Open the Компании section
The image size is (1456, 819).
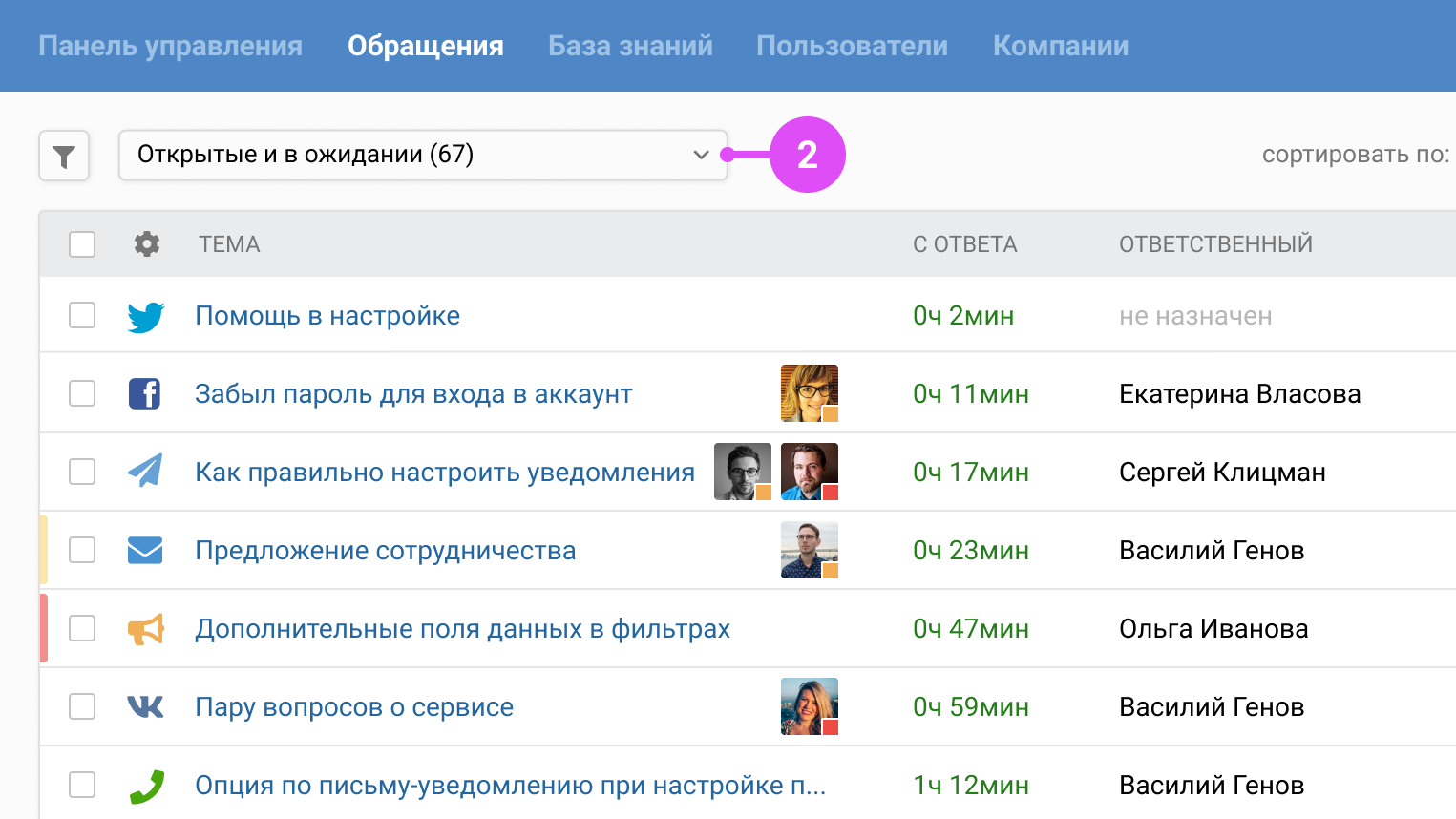1060,45
